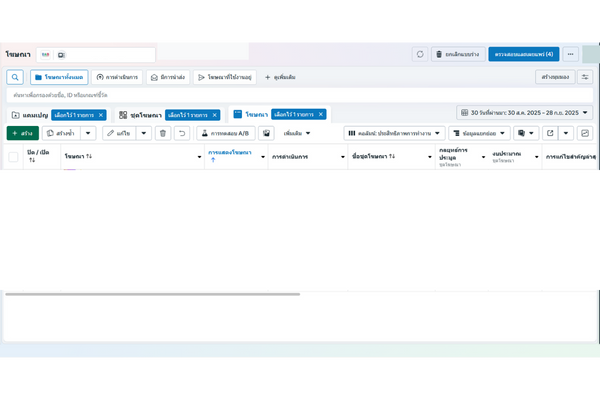Open the filter settings sliders icon
Viewport: 600px width, 400px height.
(585, 77)
